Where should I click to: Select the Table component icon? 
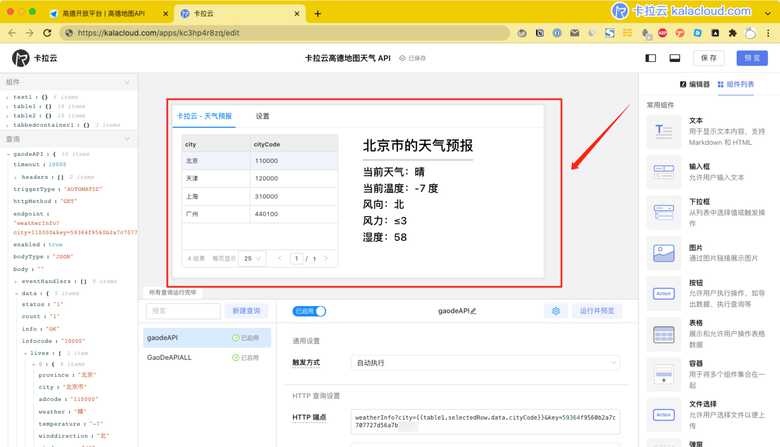tap(664, 334)
